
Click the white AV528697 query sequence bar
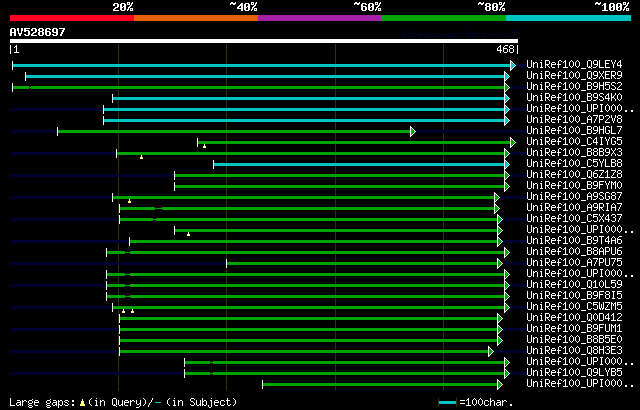[x=264, y=41]
